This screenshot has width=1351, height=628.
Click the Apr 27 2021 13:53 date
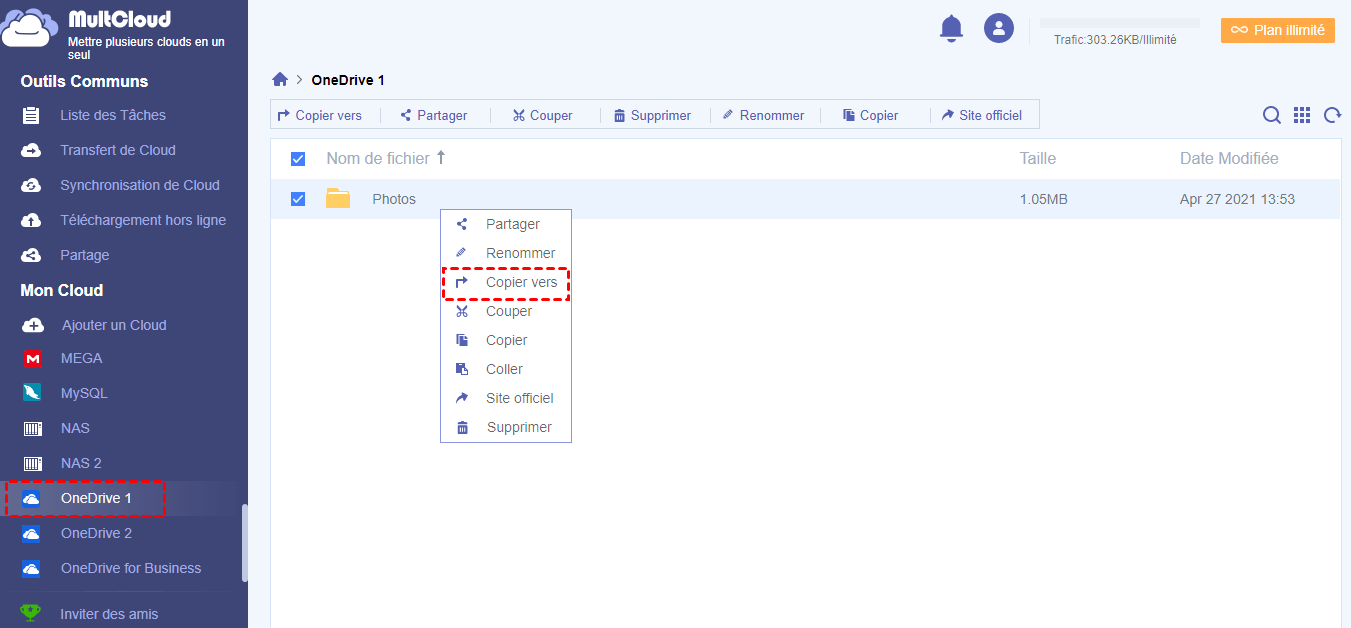tap(1237, 199)
